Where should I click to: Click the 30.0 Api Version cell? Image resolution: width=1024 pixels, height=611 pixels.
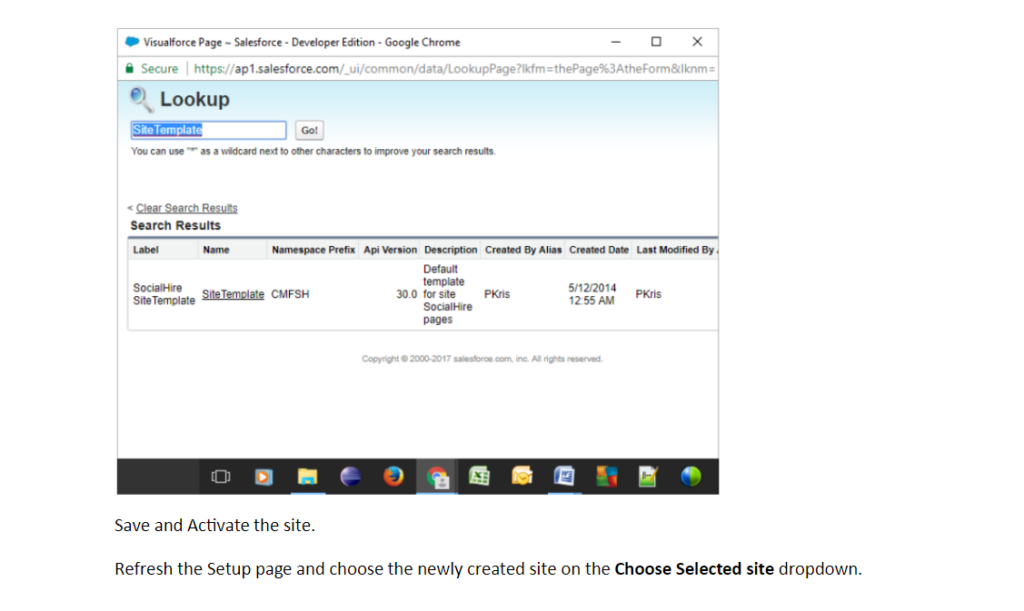tap(406, 294)
